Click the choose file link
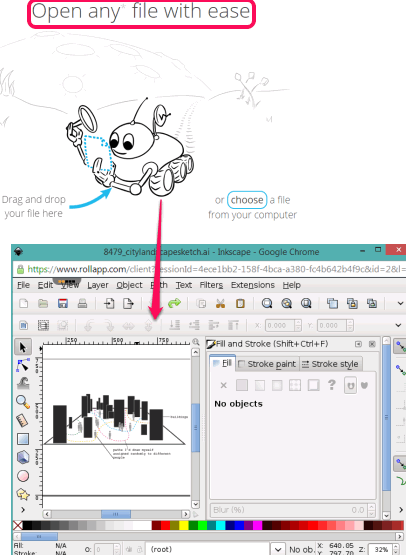The image size is (406, 555). 247,200
